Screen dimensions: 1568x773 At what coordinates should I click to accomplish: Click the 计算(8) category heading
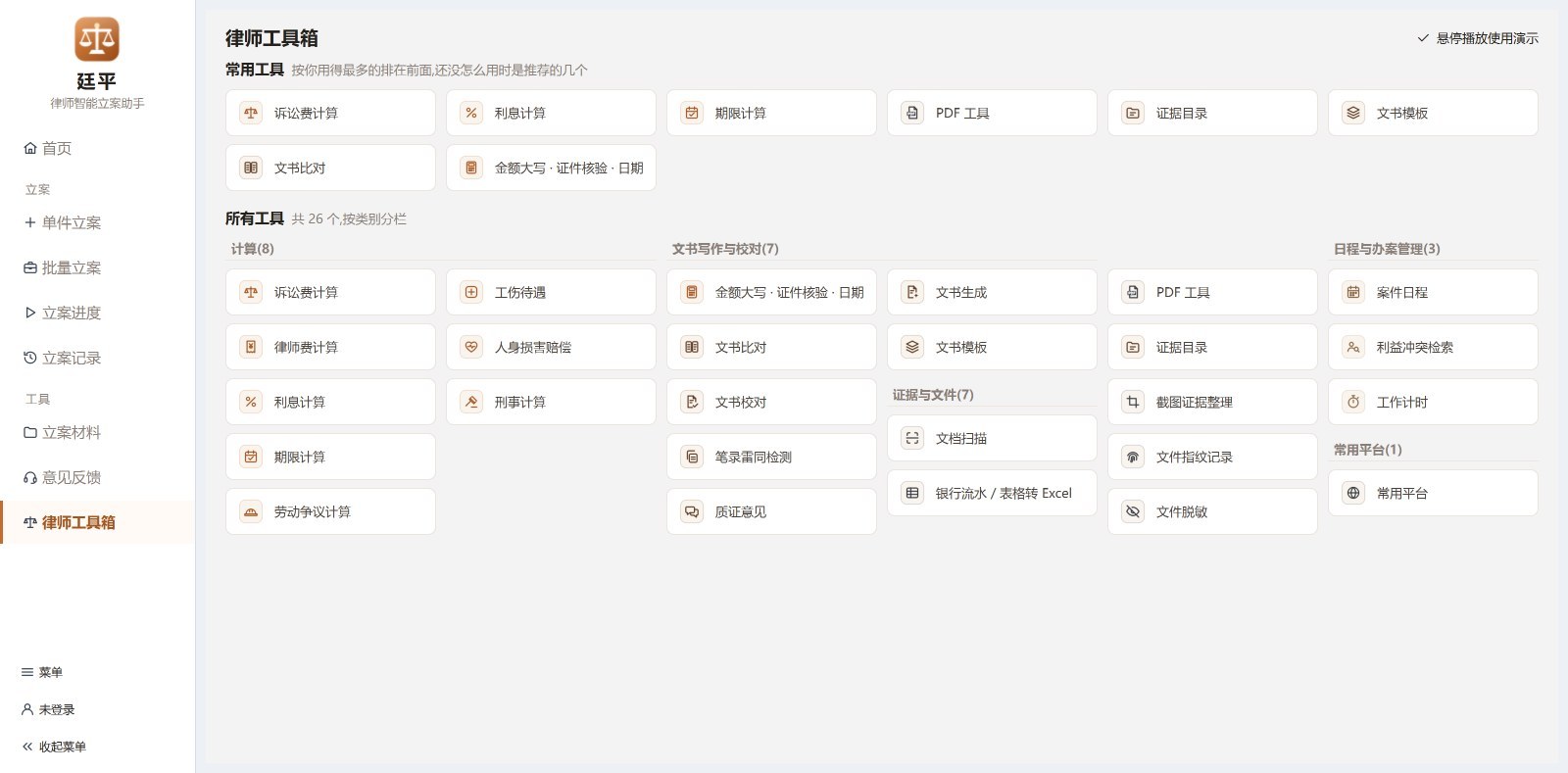tap(253, 249)
